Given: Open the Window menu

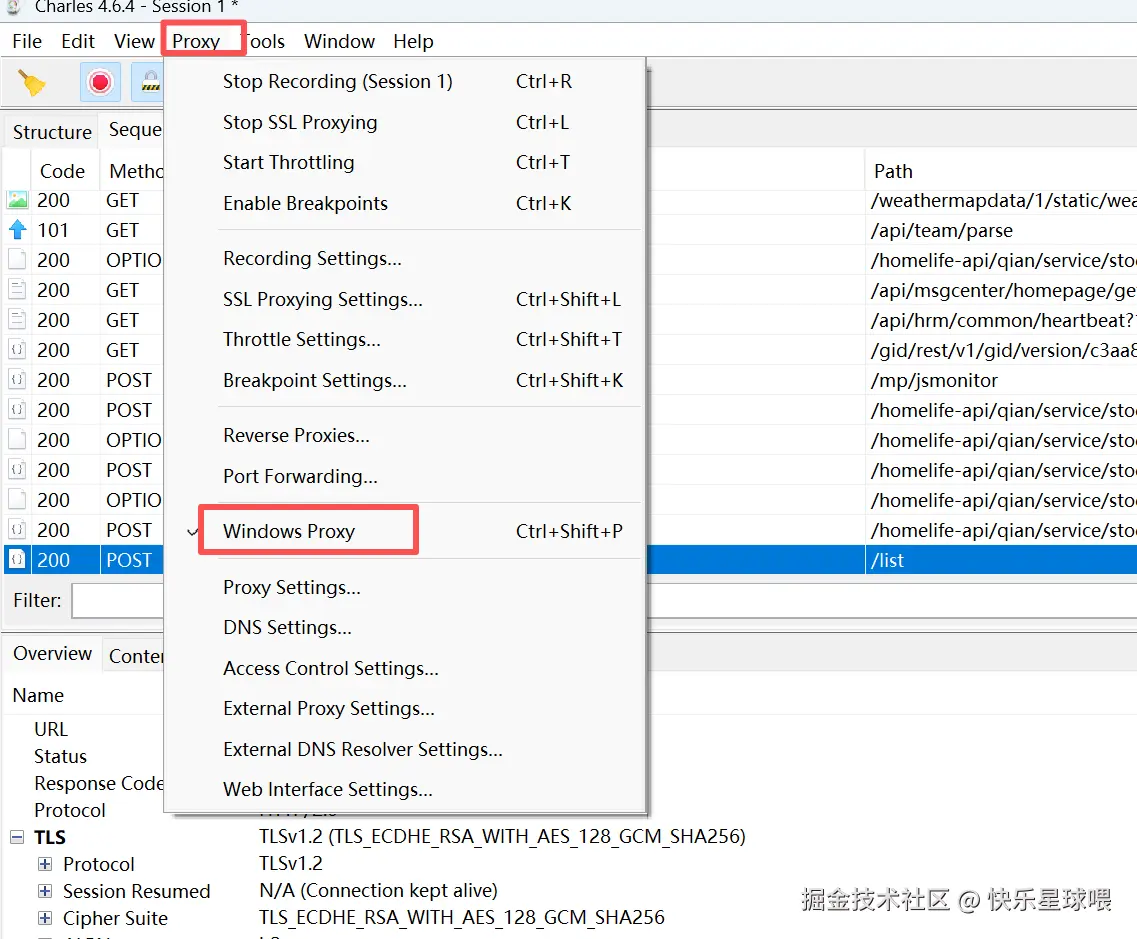Looking at the screenshot, I should (x=339, y=41).
